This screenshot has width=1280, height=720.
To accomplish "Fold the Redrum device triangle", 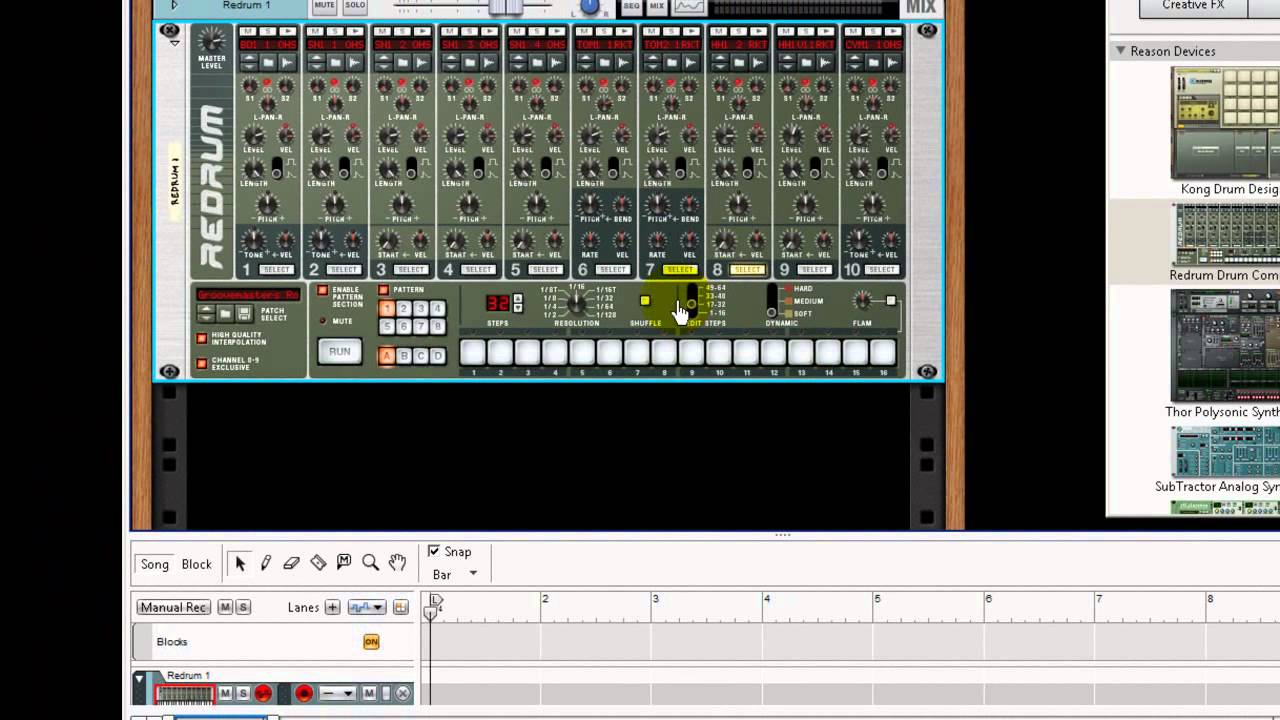I will point(175,42).
